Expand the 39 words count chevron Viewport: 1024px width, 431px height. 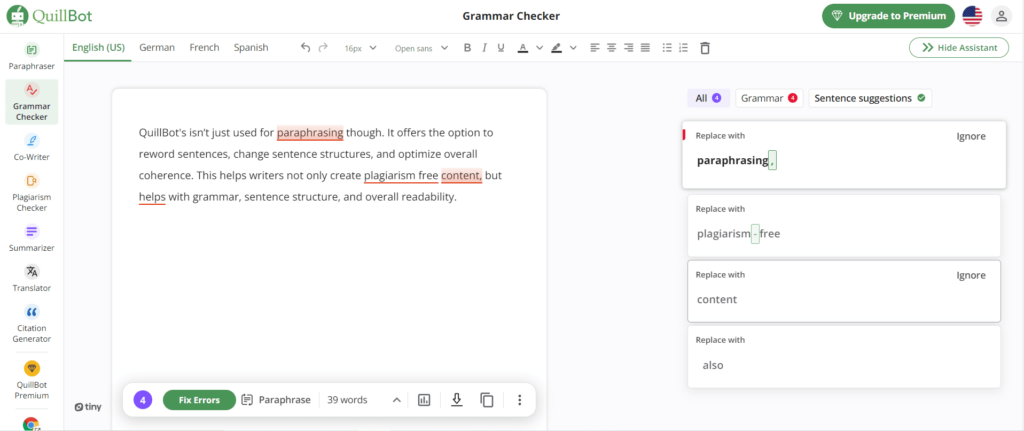(396, 400)
